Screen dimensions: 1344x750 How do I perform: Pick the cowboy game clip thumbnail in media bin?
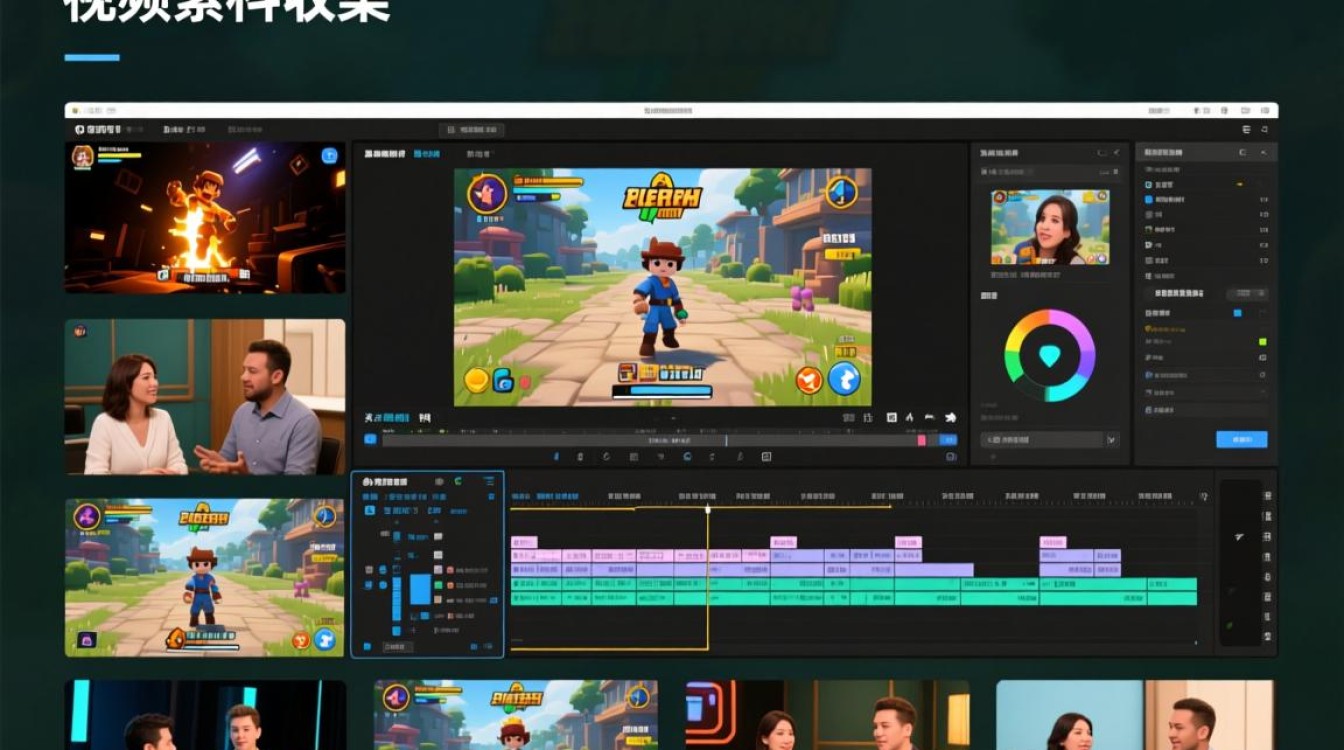point(205,578)
